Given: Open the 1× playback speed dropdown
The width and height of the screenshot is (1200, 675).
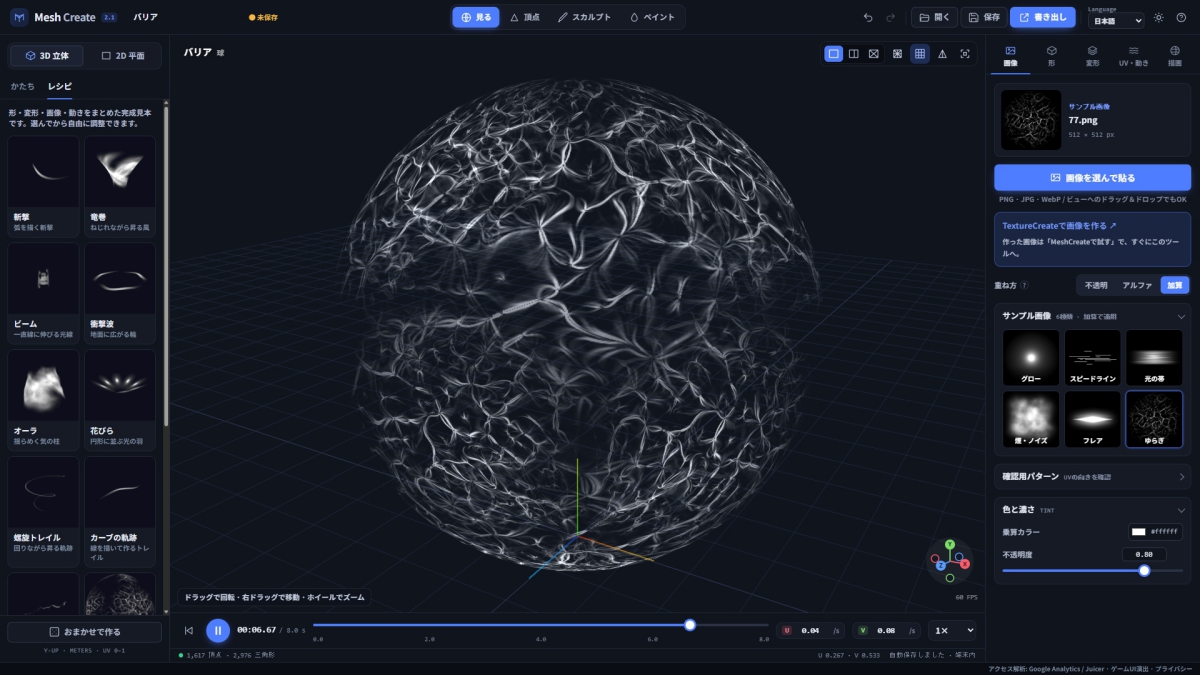Looking at the screenshot, I should click(952, 630).
